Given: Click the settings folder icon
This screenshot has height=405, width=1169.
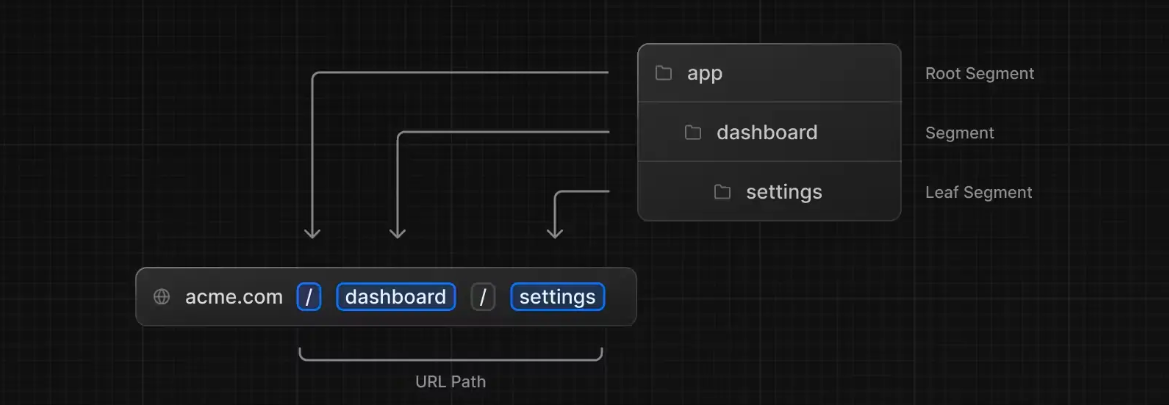Looking at the screenshot, I should click(722, 192).
